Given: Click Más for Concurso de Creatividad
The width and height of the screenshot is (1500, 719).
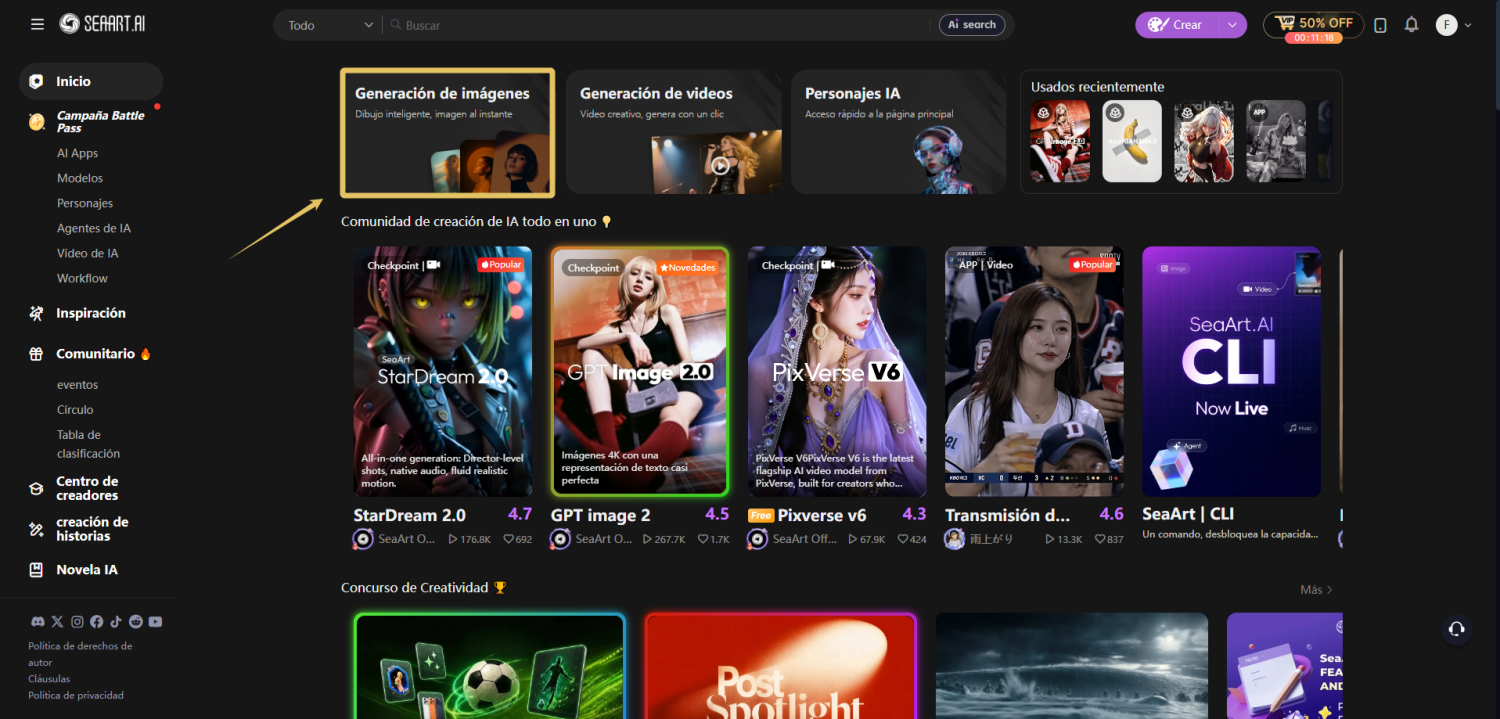Looking at the screenshot, I should [x=1316, y=590].
